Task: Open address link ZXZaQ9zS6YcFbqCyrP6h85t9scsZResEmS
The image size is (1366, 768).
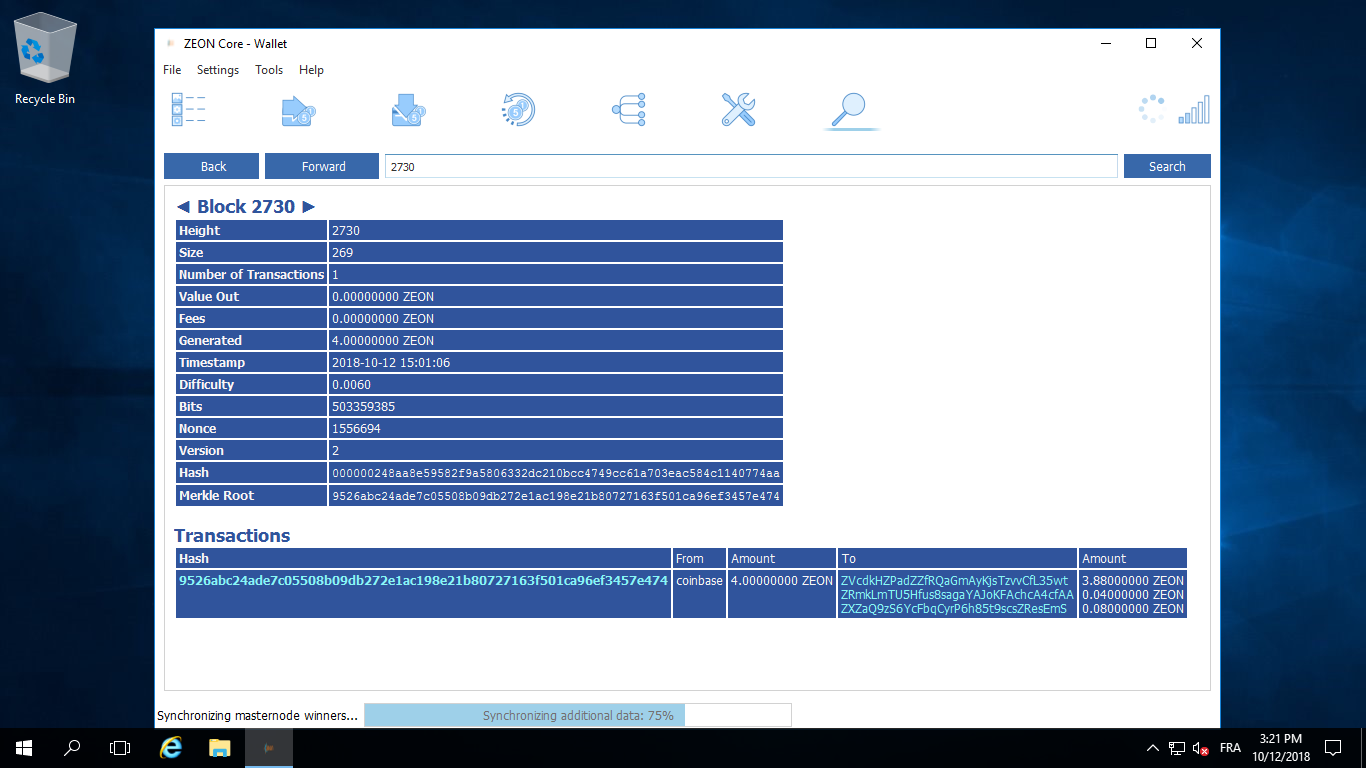Action: click(954, 608)
